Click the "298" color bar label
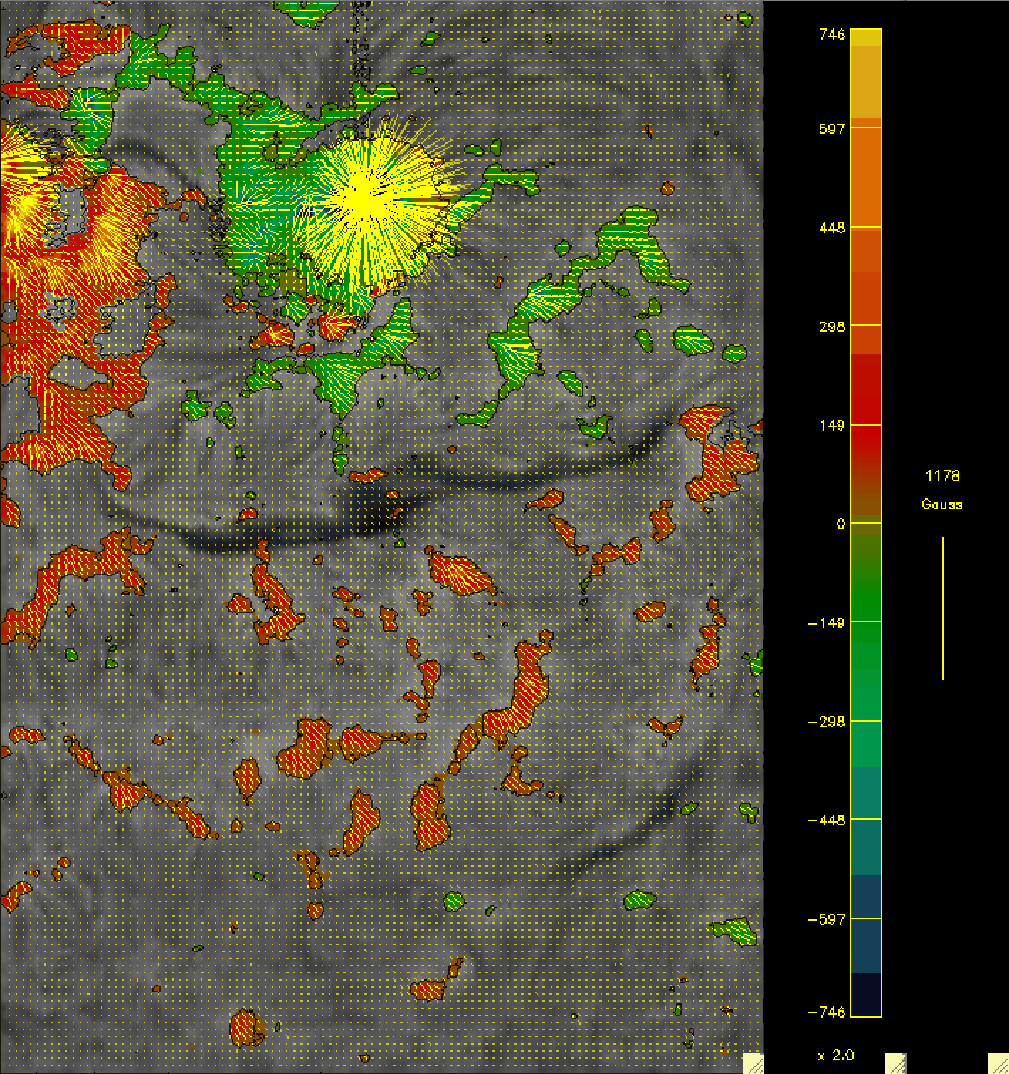Screen dimensions: 1009x1074 pos(832,327)
